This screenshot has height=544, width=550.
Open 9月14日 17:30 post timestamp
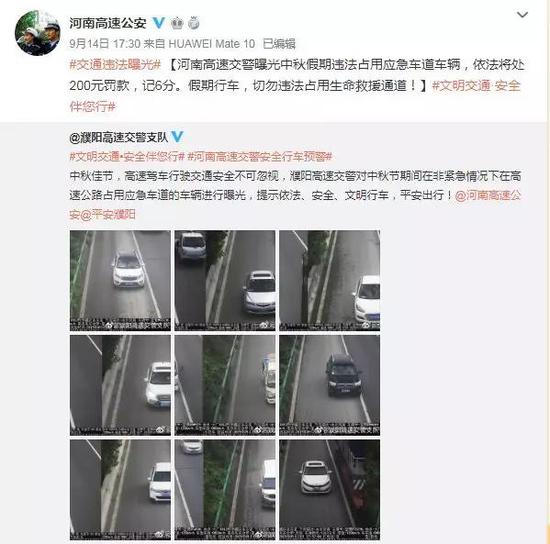105,44
